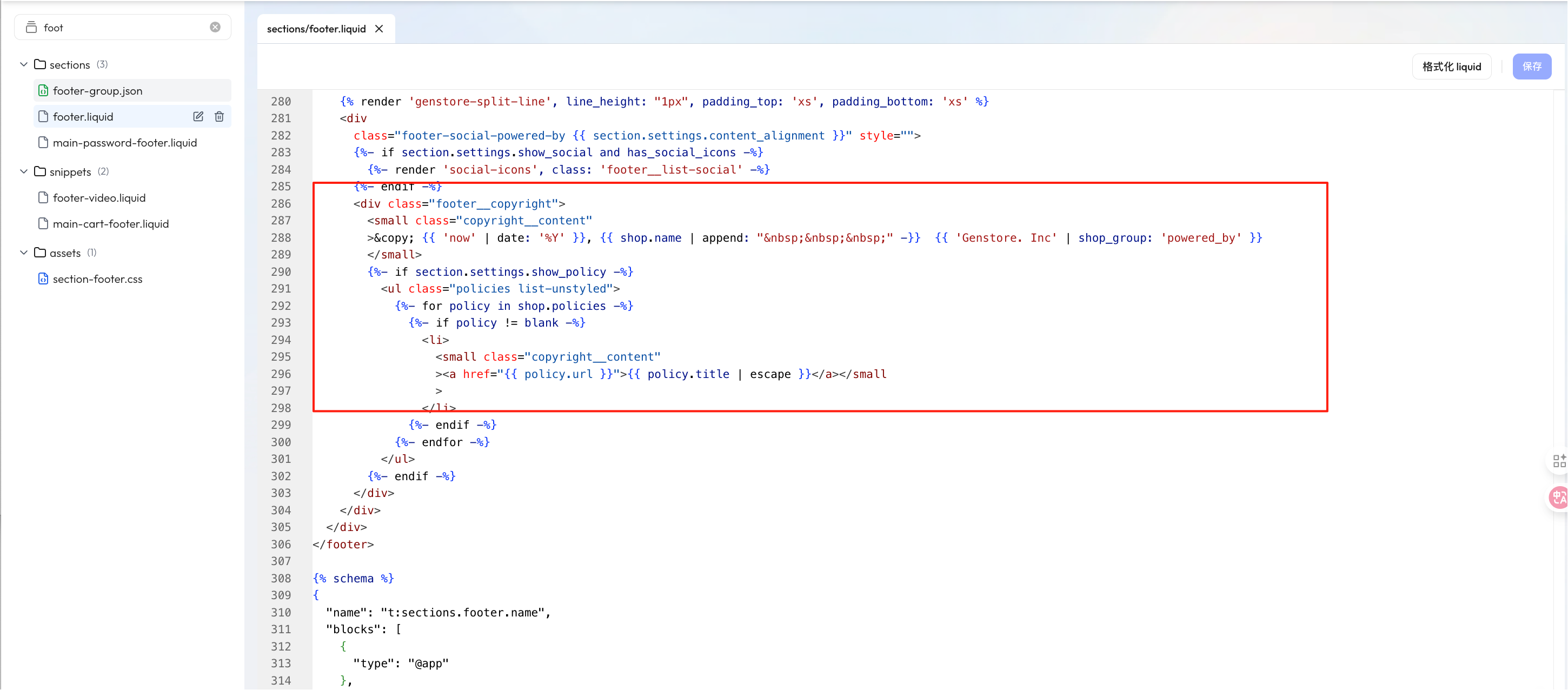
Task: Click line number 308 in gutter
Action: pos(281,579)
